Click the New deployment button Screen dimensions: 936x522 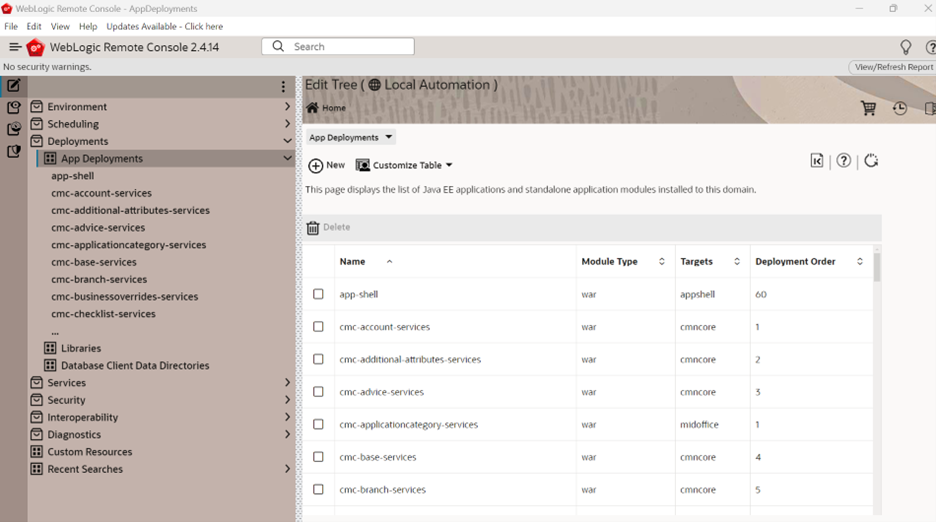point(327,165)
